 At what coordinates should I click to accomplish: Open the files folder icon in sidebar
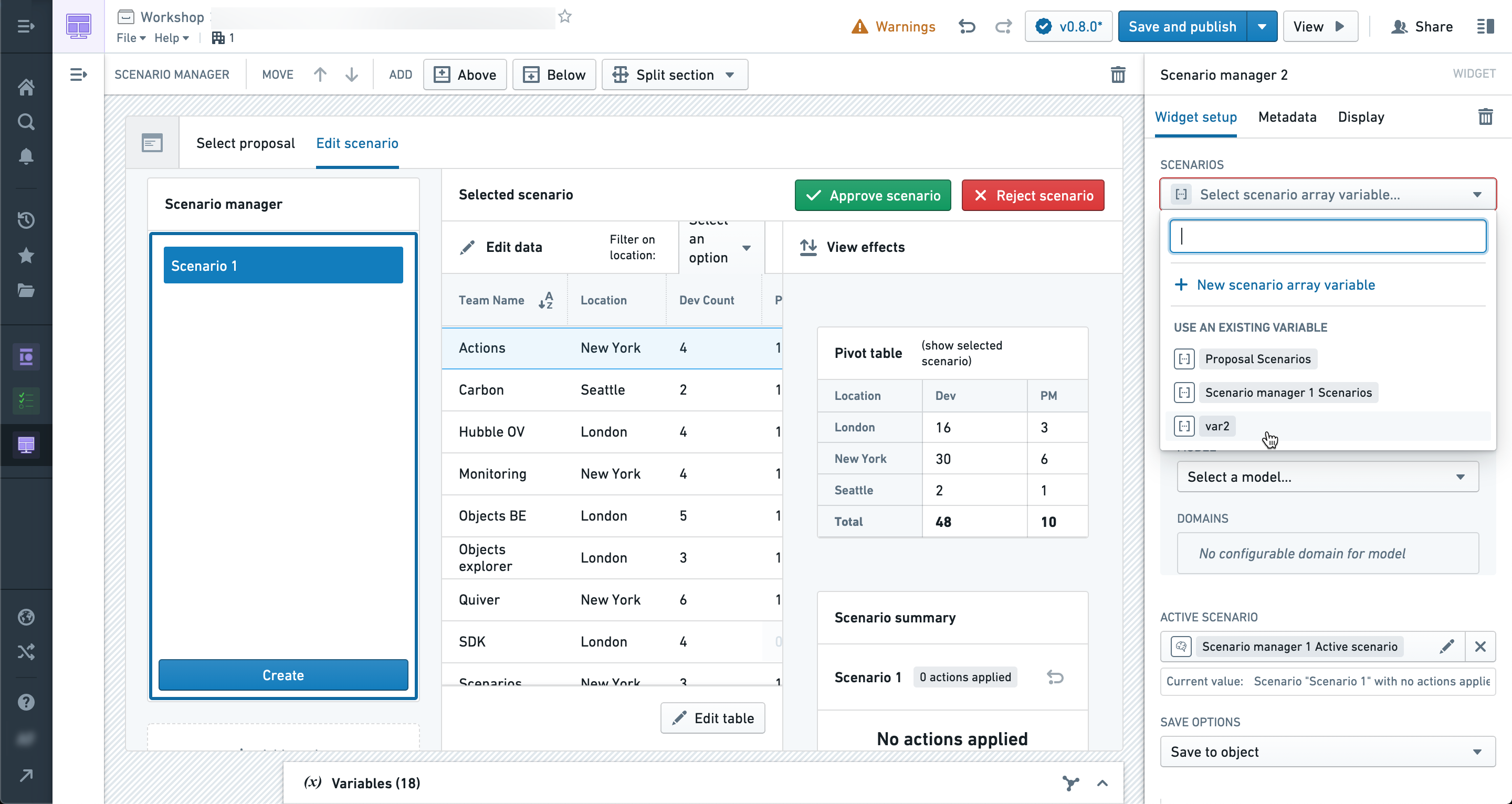click(x=26, y=291)
